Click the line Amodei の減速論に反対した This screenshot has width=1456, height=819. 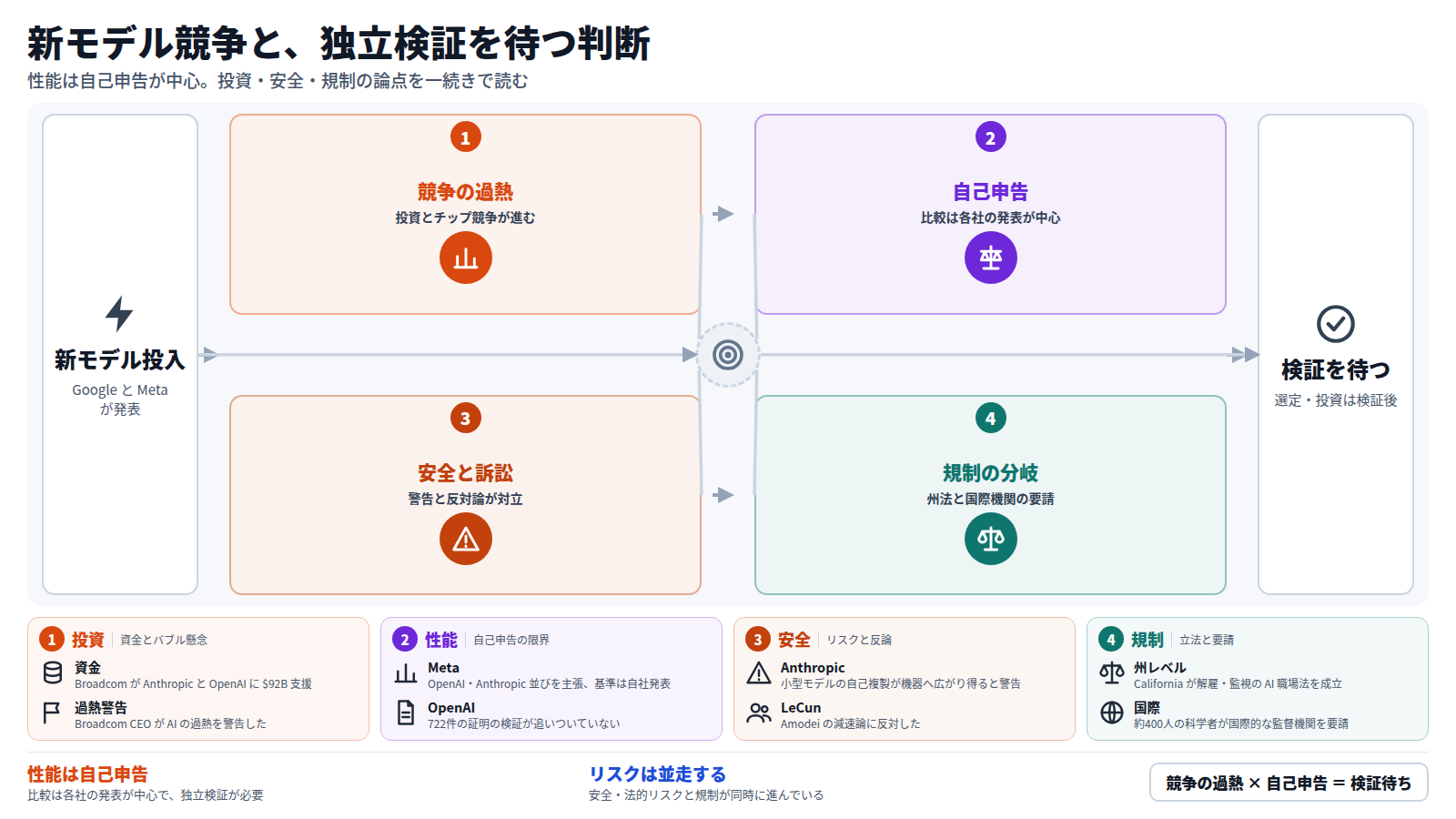point(851,724)
